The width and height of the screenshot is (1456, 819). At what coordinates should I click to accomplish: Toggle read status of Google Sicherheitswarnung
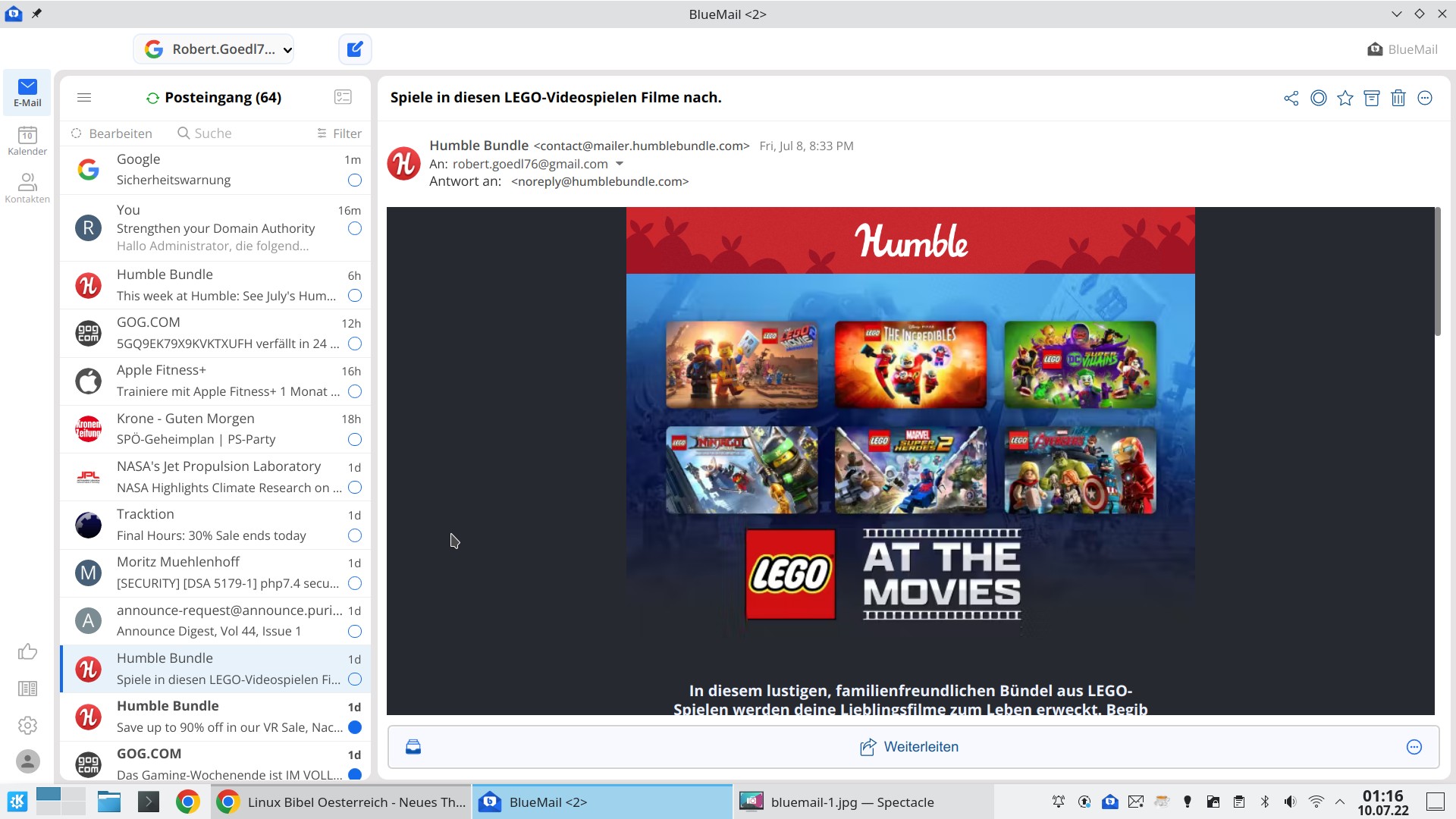coord(355,180)
